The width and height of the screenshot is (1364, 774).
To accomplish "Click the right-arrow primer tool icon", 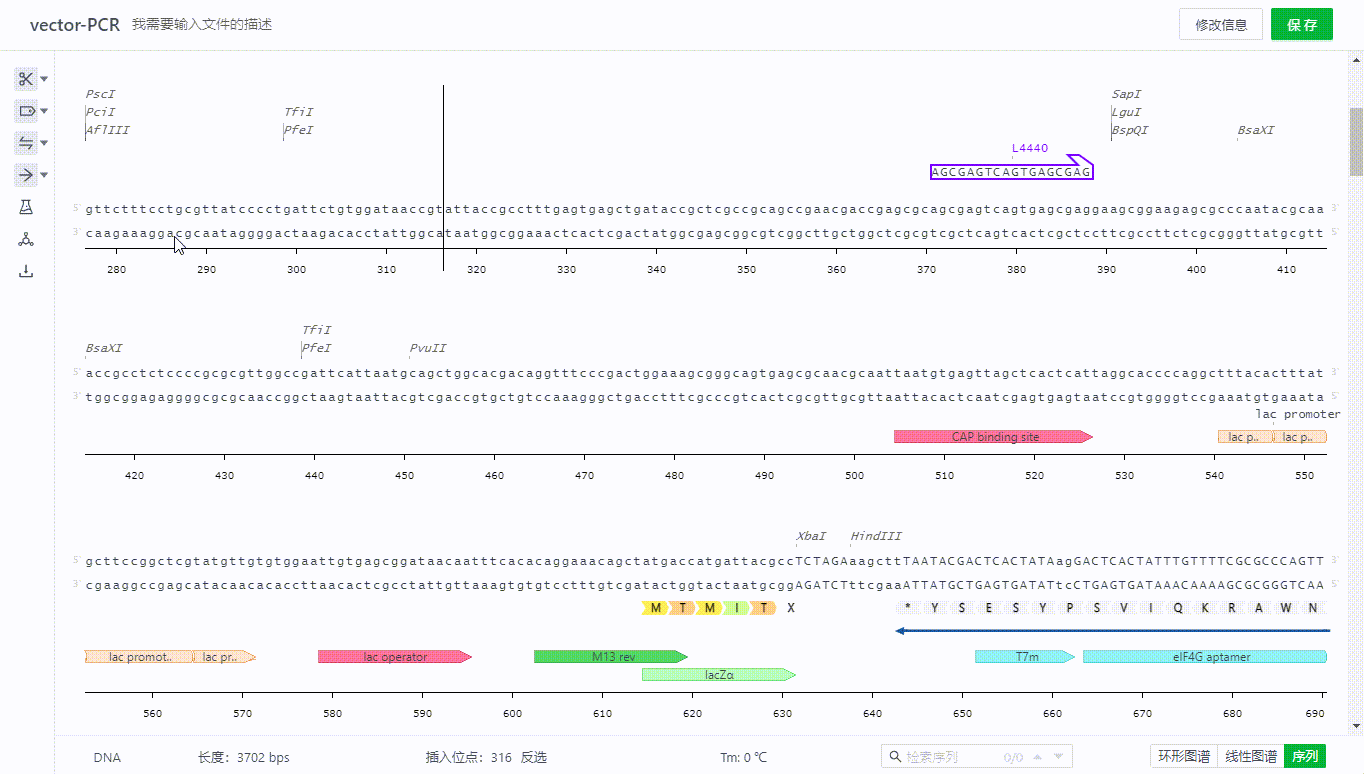I will pos(26,175).
